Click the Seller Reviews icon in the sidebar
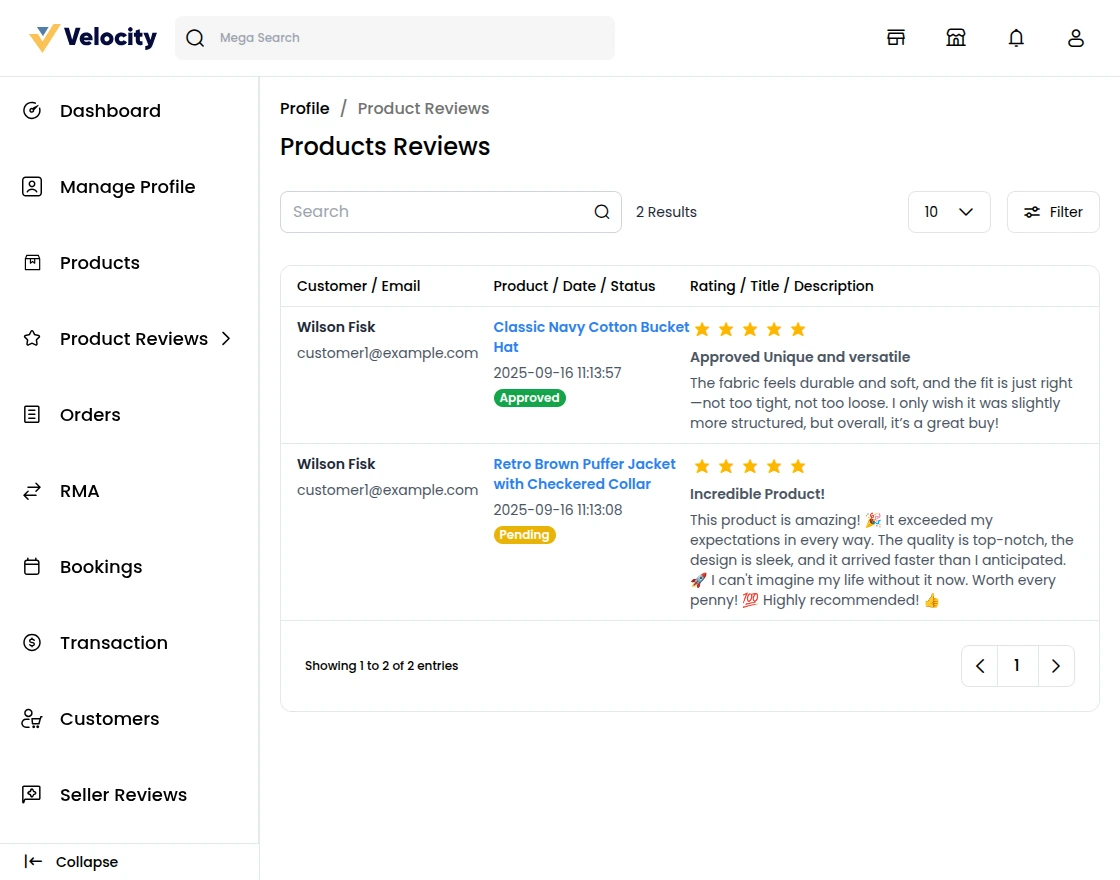 tap(32, 794)
